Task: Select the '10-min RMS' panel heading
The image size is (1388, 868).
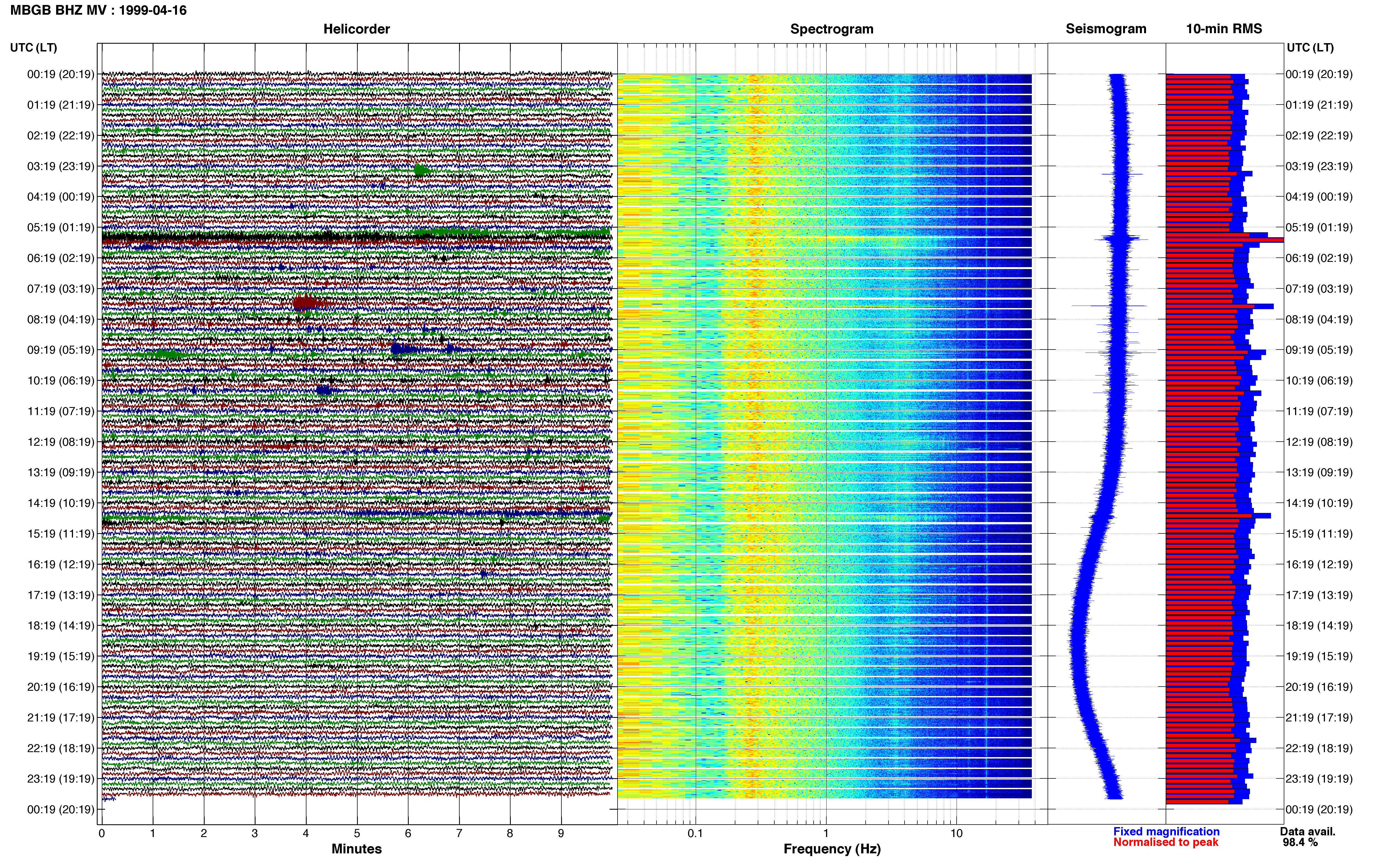Action: (x=1224, y=29)
